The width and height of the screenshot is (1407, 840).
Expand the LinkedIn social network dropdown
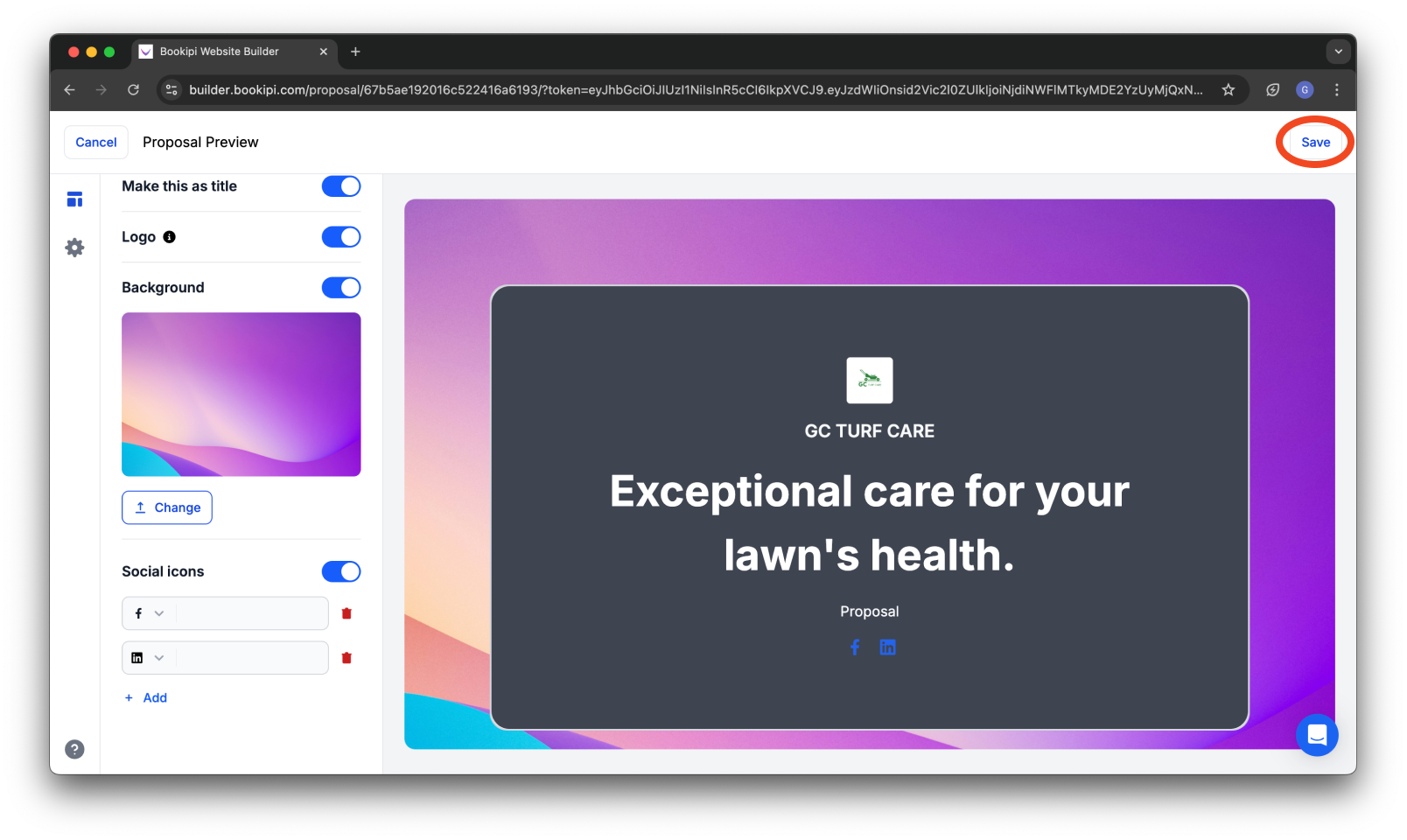149,658
